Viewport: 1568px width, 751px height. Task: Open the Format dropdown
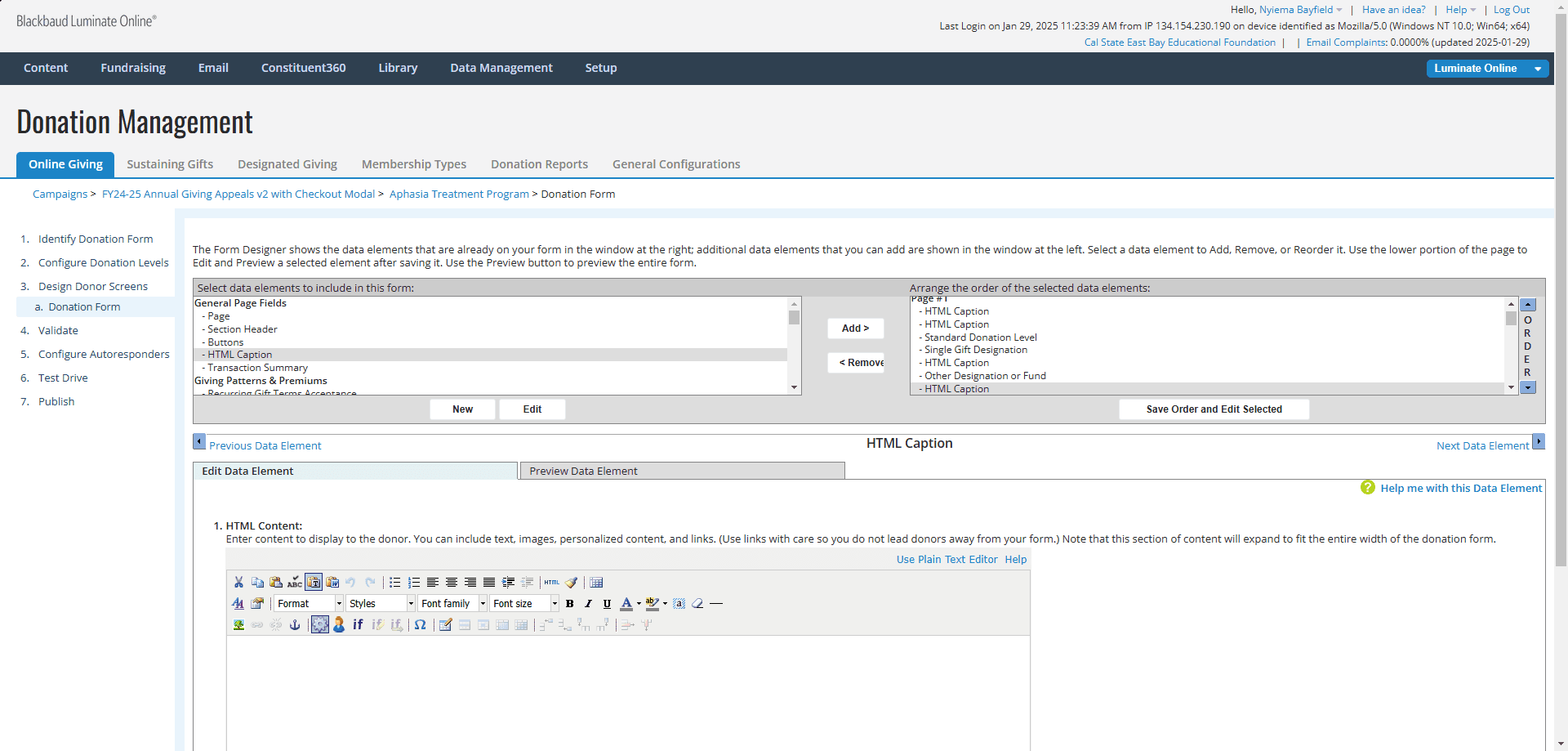click(x=309, y=604)
